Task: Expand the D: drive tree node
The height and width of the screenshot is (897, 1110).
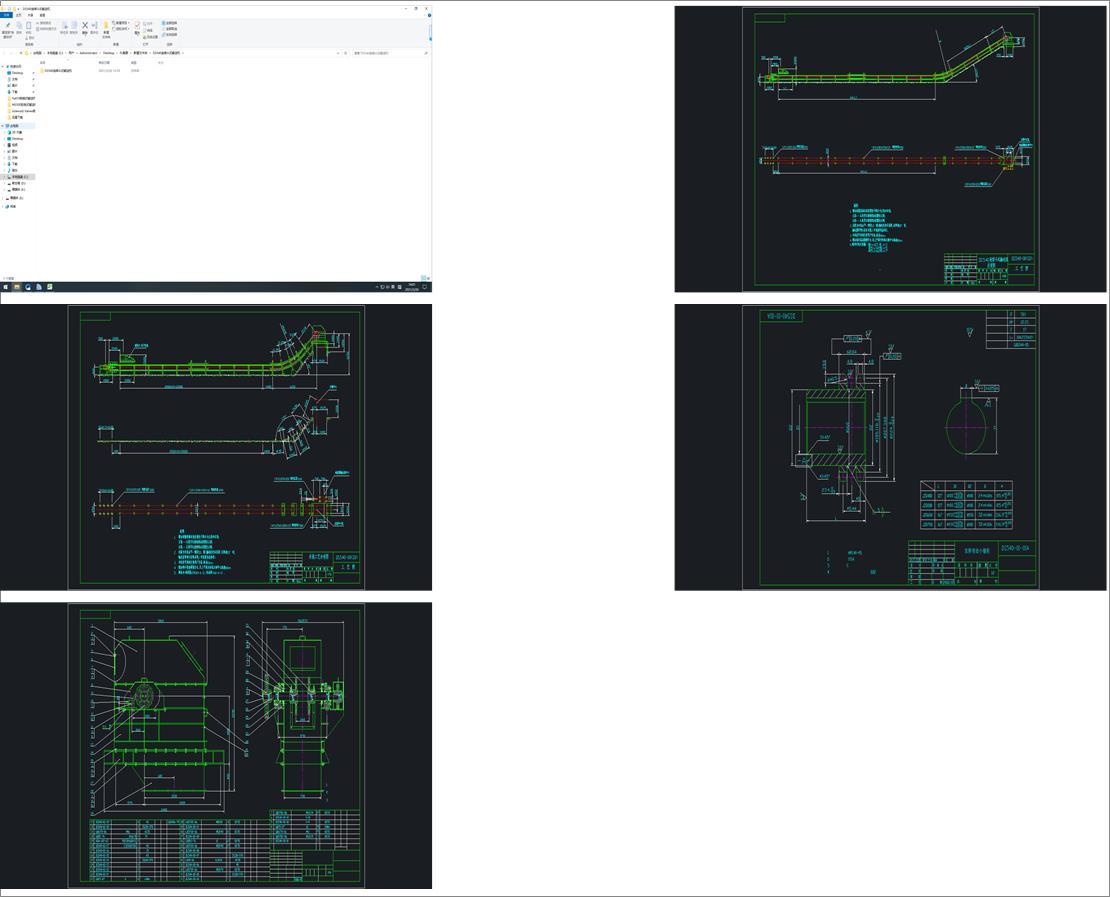Action: 4,183
